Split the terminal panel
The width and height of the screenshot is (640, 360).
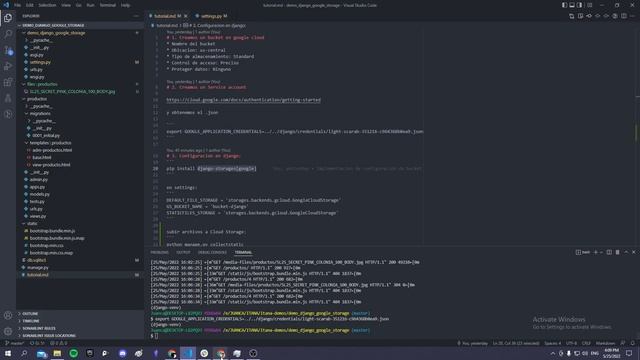609,252
